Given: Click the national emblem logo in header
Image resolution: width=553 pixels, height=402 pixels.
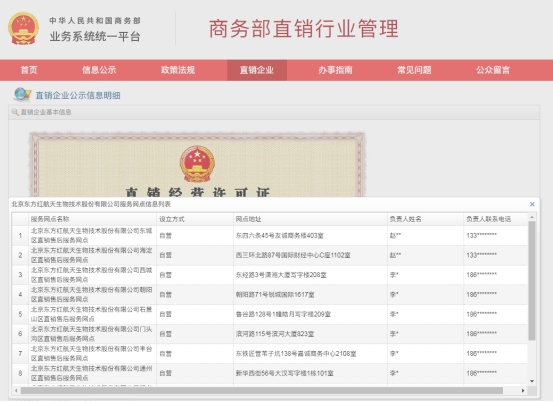Looking at the screenshot, I should pos(23,29).
